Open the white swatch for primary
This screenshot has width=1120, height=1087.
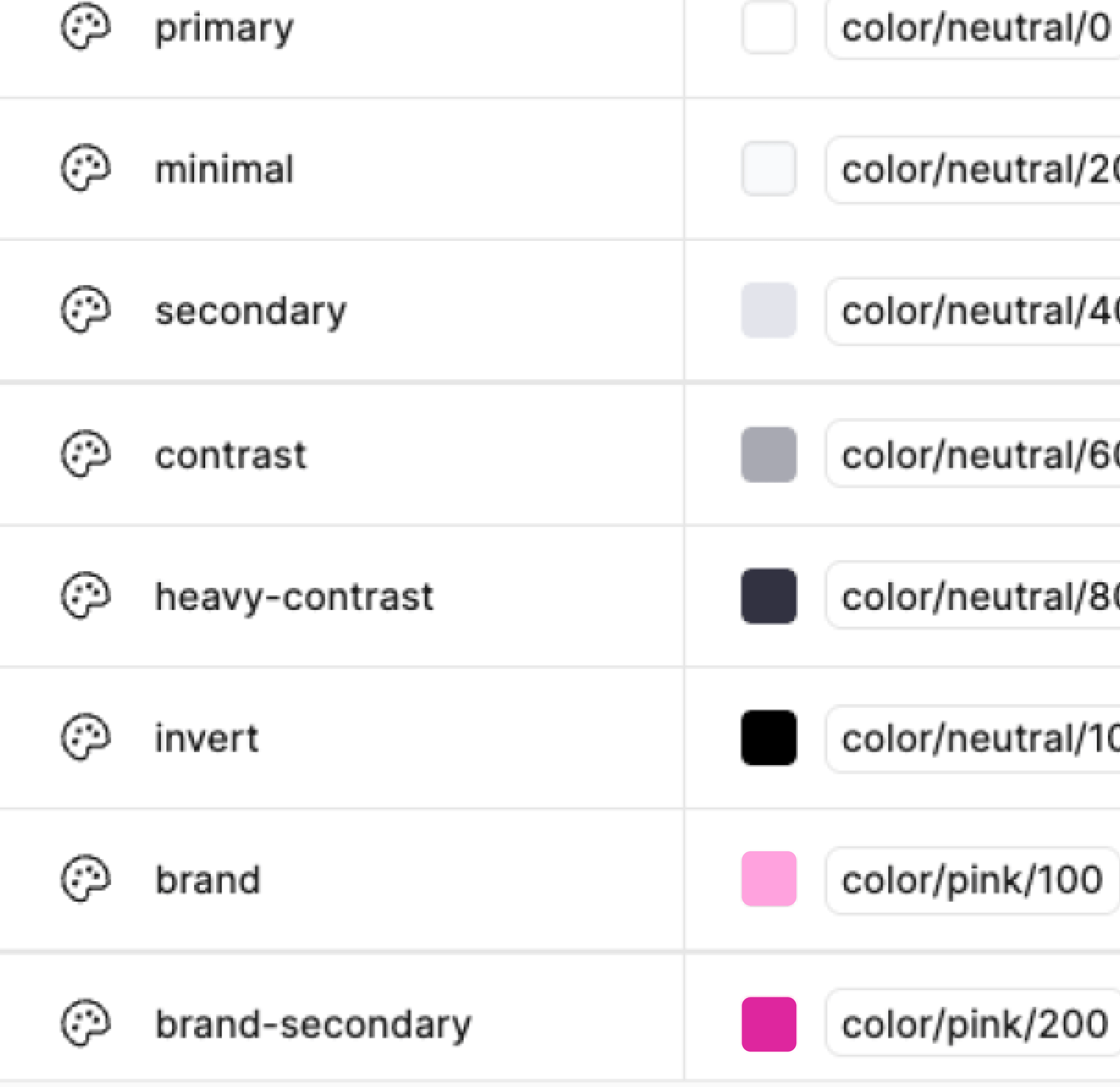coord(769,28)
